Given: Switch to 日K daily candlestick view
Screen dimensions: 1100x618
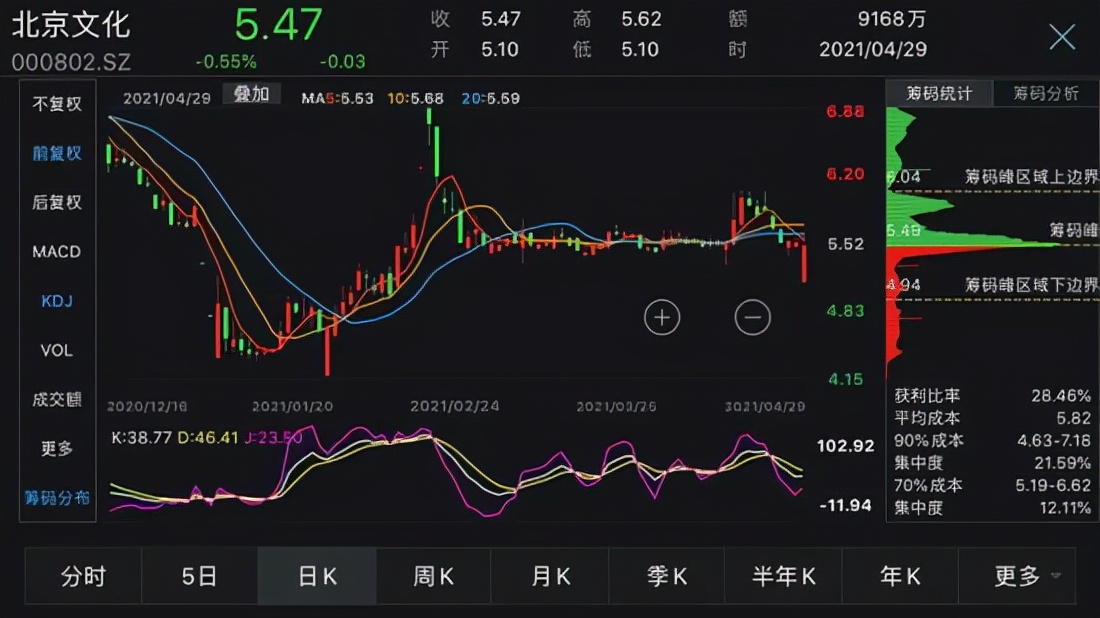Looking at the screenshot, I should (317, 576).
